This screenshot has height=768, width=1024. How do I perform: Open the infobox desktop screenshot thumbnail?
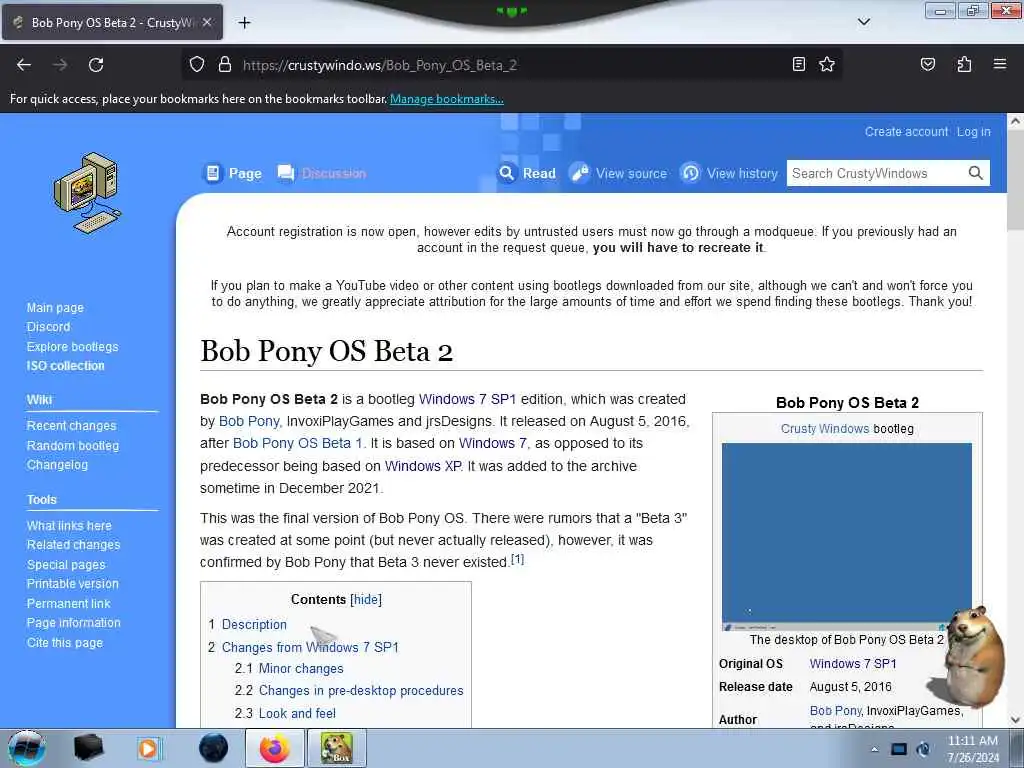pos(846,536)
